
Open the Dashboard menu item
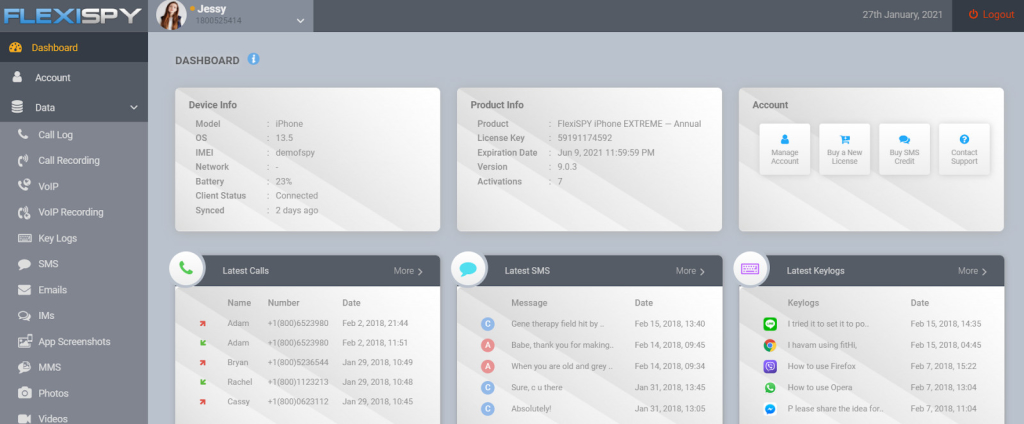74,47
